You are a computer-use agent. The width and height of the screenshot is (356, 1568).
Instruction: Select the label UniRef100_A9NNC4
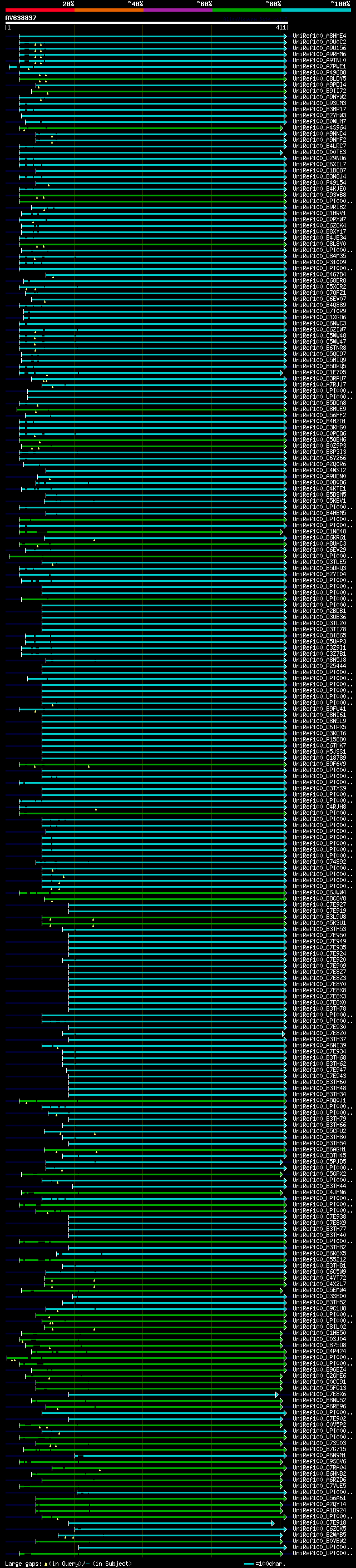tap(319, 134)
